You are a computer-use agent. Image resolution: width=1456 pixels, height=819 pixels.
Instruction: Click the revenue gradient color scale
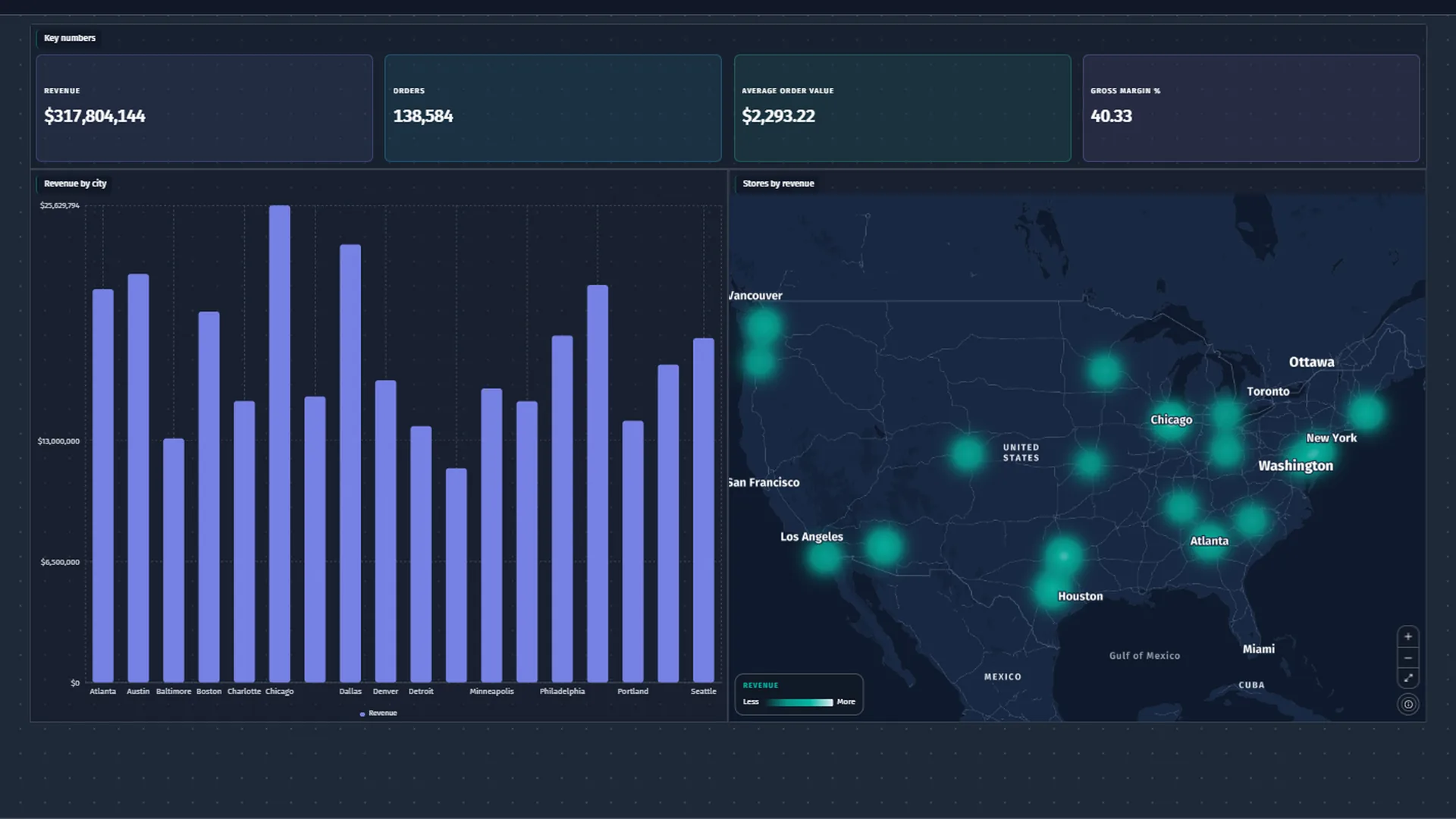point(799,702)
